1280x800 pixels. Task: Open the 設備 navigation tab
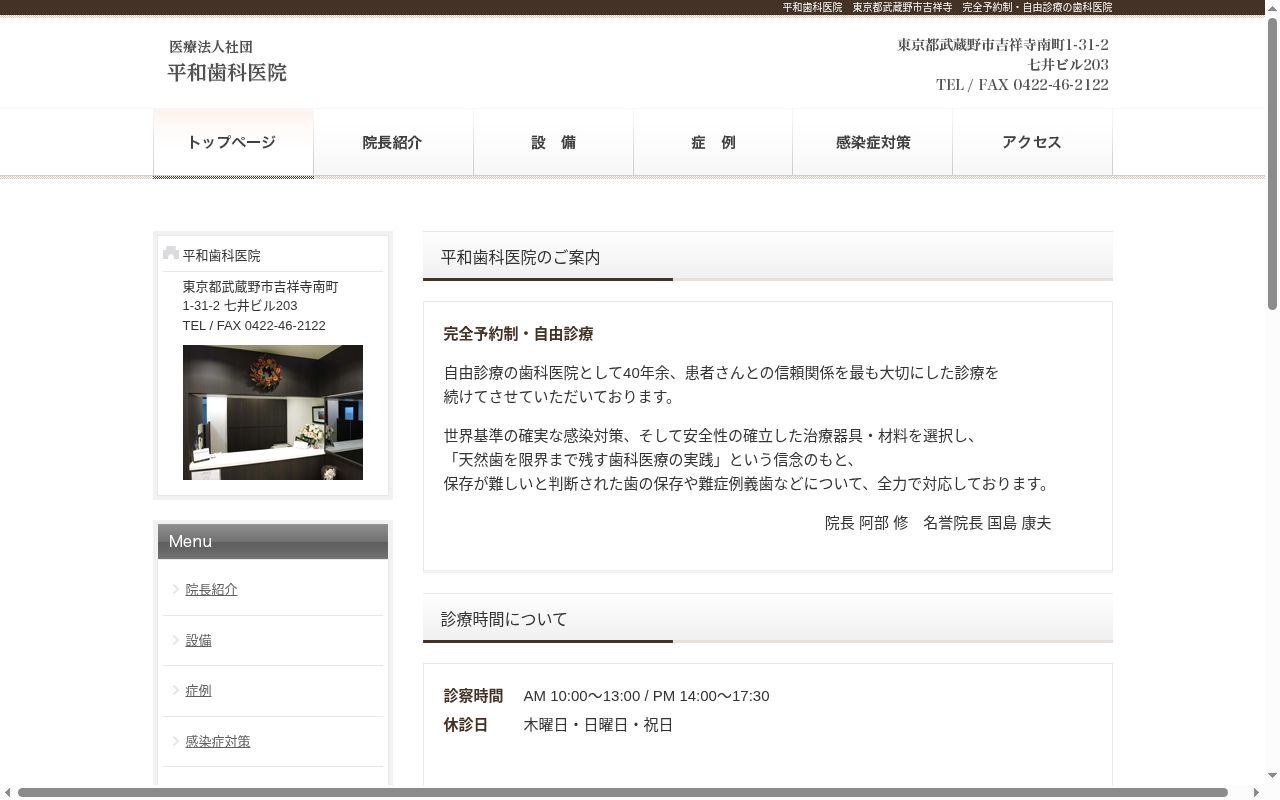click(x=553, y=143)
